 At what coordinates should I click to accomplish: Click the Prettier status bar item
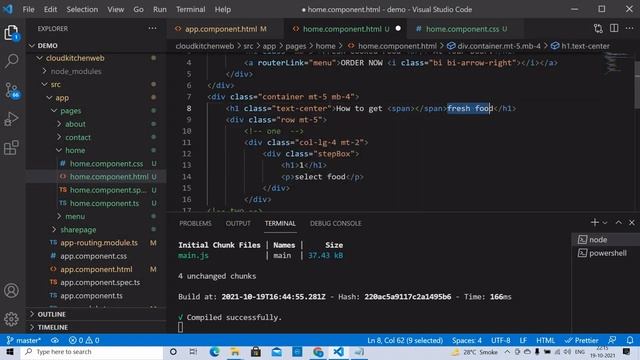pyautogui.click(x=581, y=340)
